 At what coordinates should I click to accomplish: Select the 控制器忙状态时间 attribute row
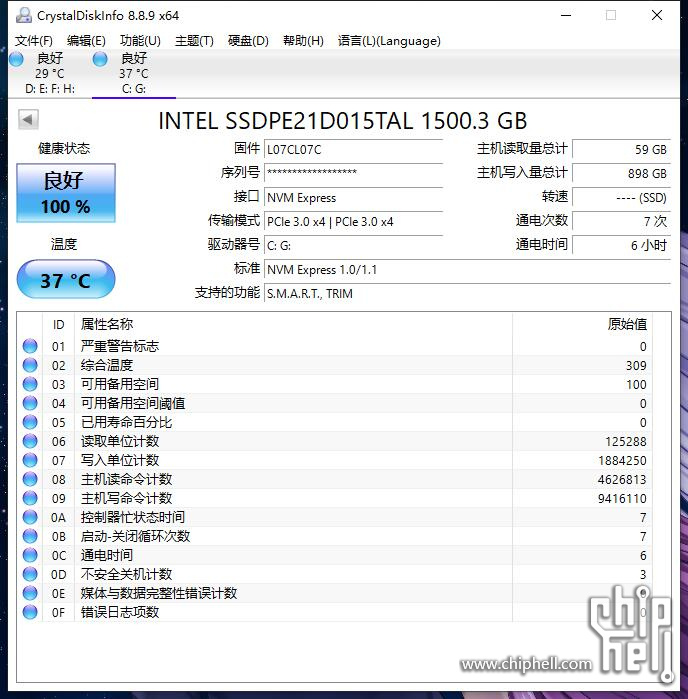point(334,517)
